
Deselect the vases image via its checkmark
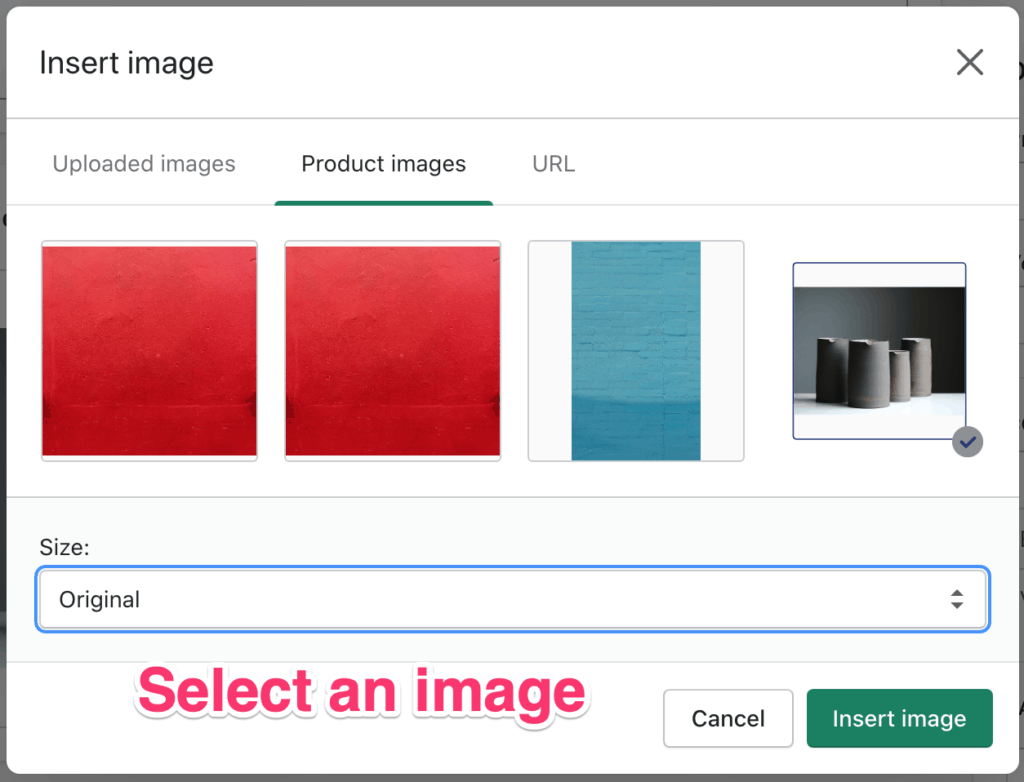[x=967, y=441]
